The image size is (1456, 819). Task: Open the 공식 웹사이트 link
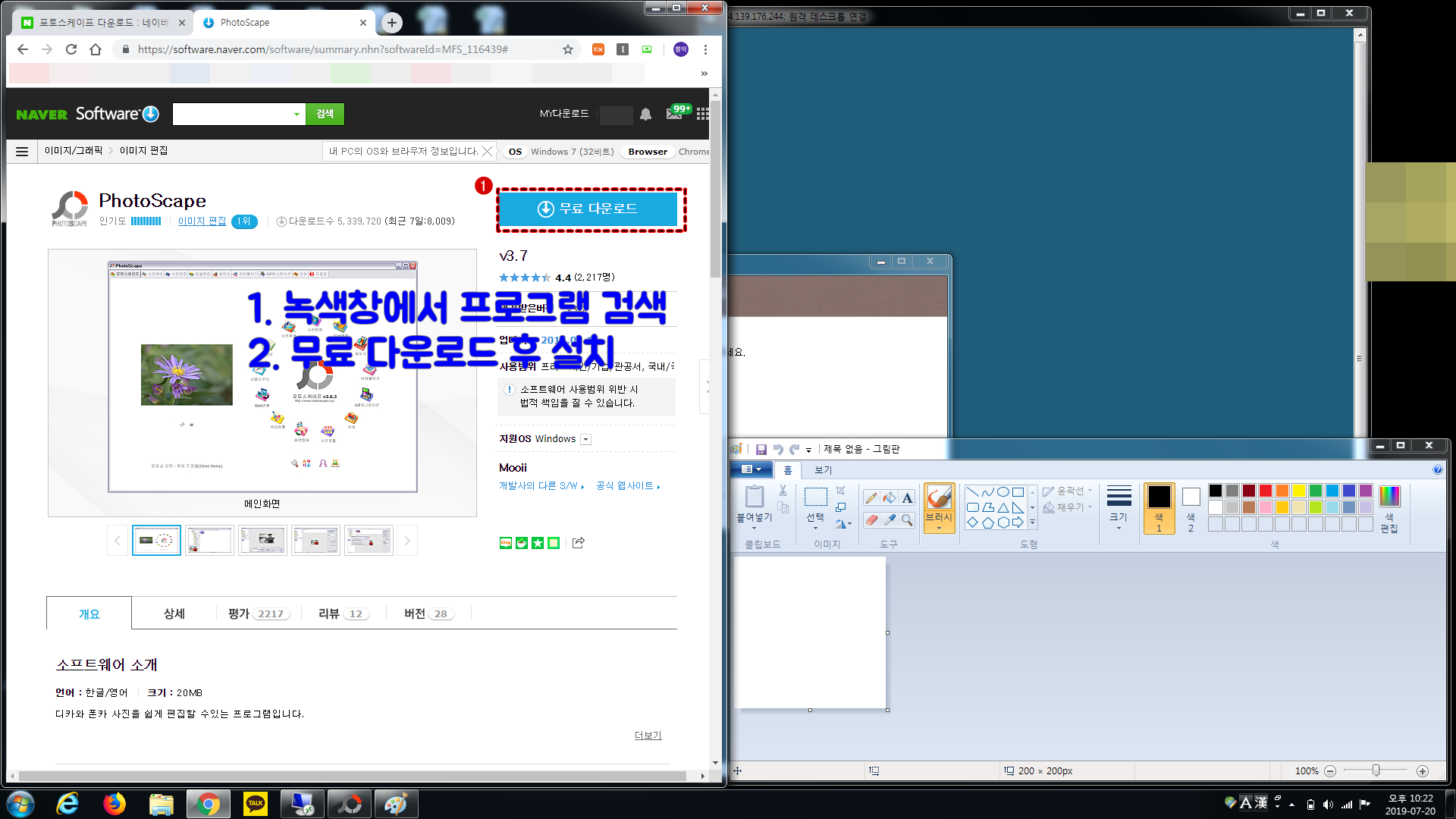click(x=628, y=485)
